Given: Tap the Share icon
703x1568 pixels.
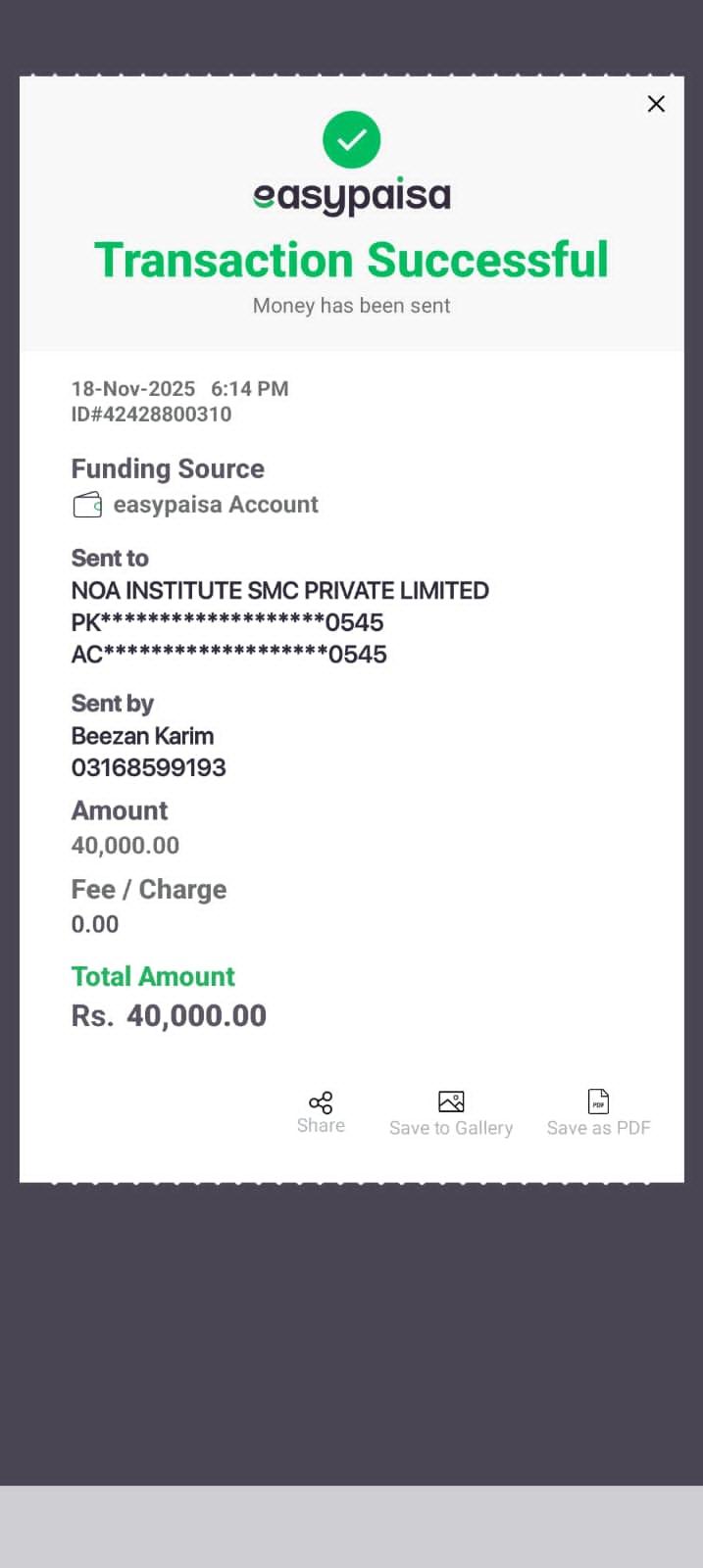Looking at the screenshot, I should click(x=321, y=1102).
